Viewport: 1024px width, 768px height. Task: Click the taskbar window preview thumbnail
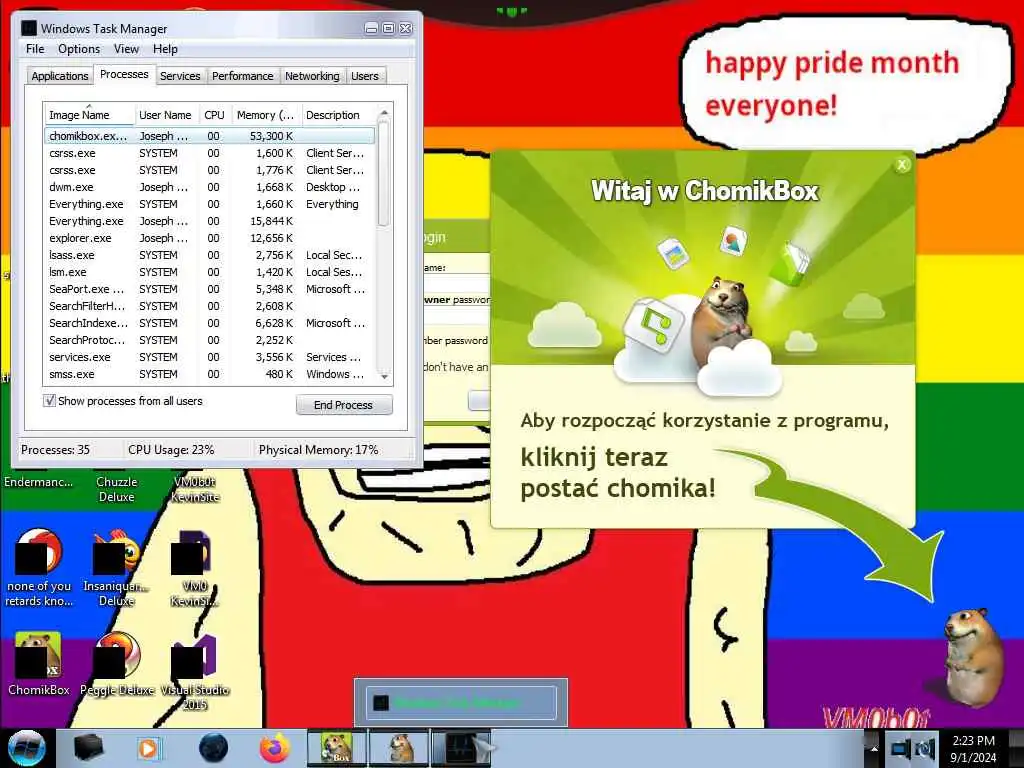461,703
